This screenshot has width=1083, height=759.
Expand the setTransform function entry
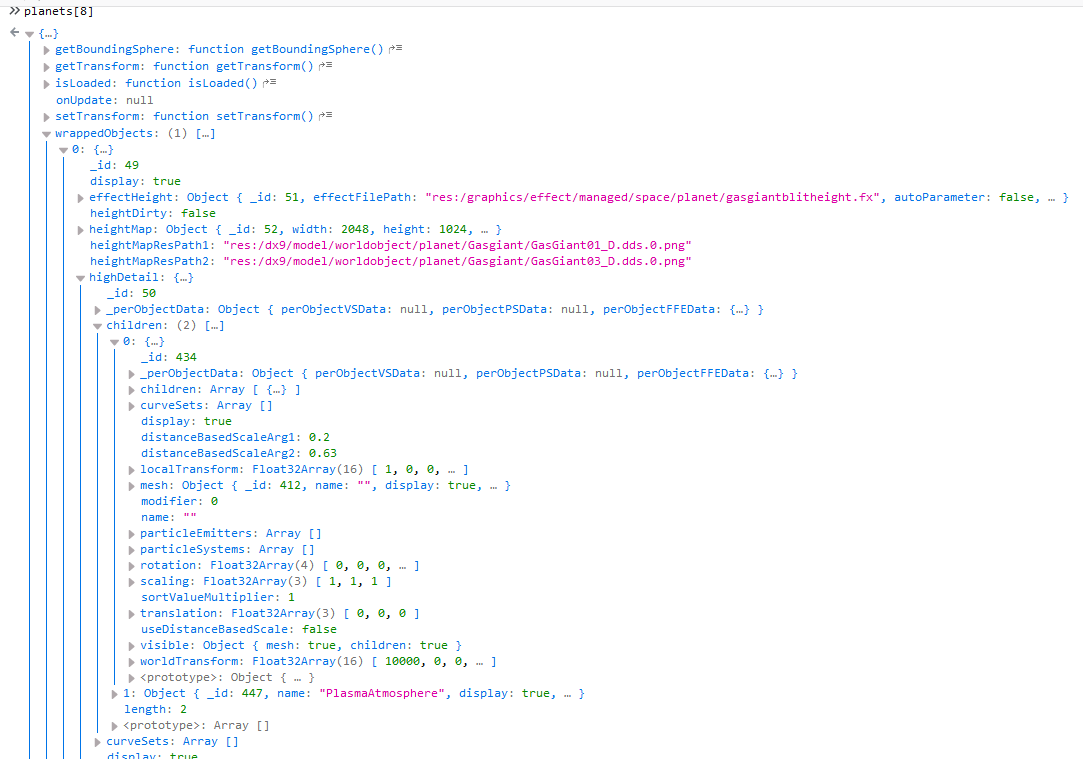[46, 117]
